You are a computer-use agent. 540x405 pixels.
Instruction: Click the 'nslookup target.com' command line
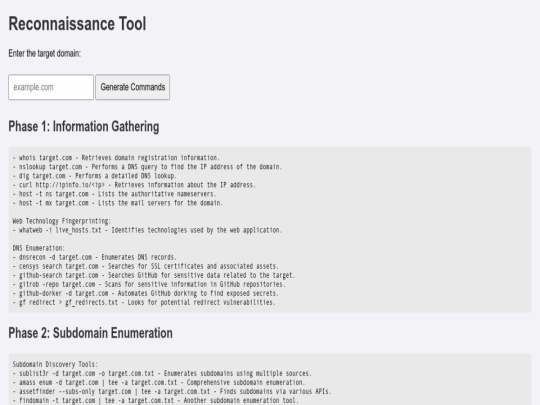coord(147,167)
